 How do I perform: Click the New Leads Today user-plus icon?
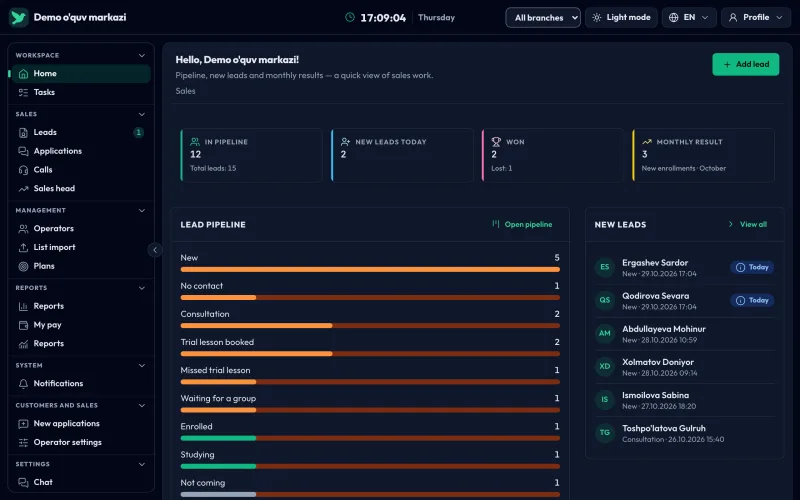tap(345, 142)
